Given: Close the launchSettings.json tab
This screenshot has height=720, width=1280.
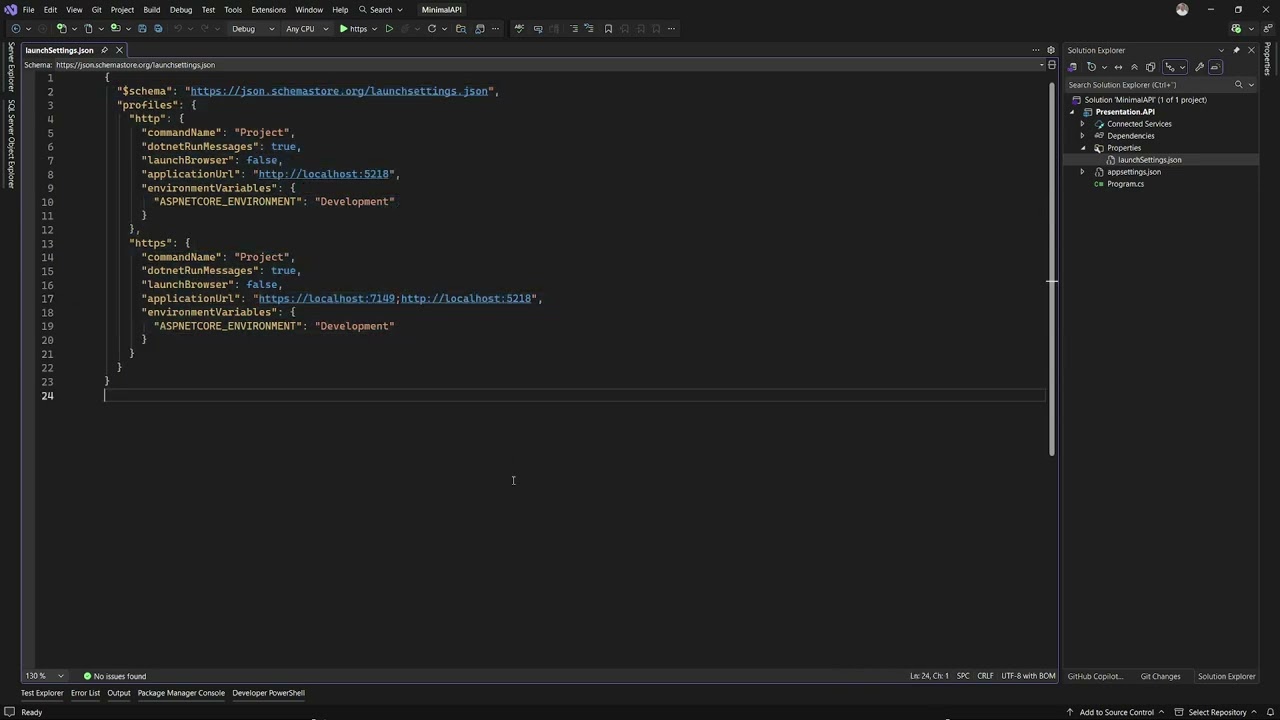Looking at the screenshot, I should click(x=119, y=50).
